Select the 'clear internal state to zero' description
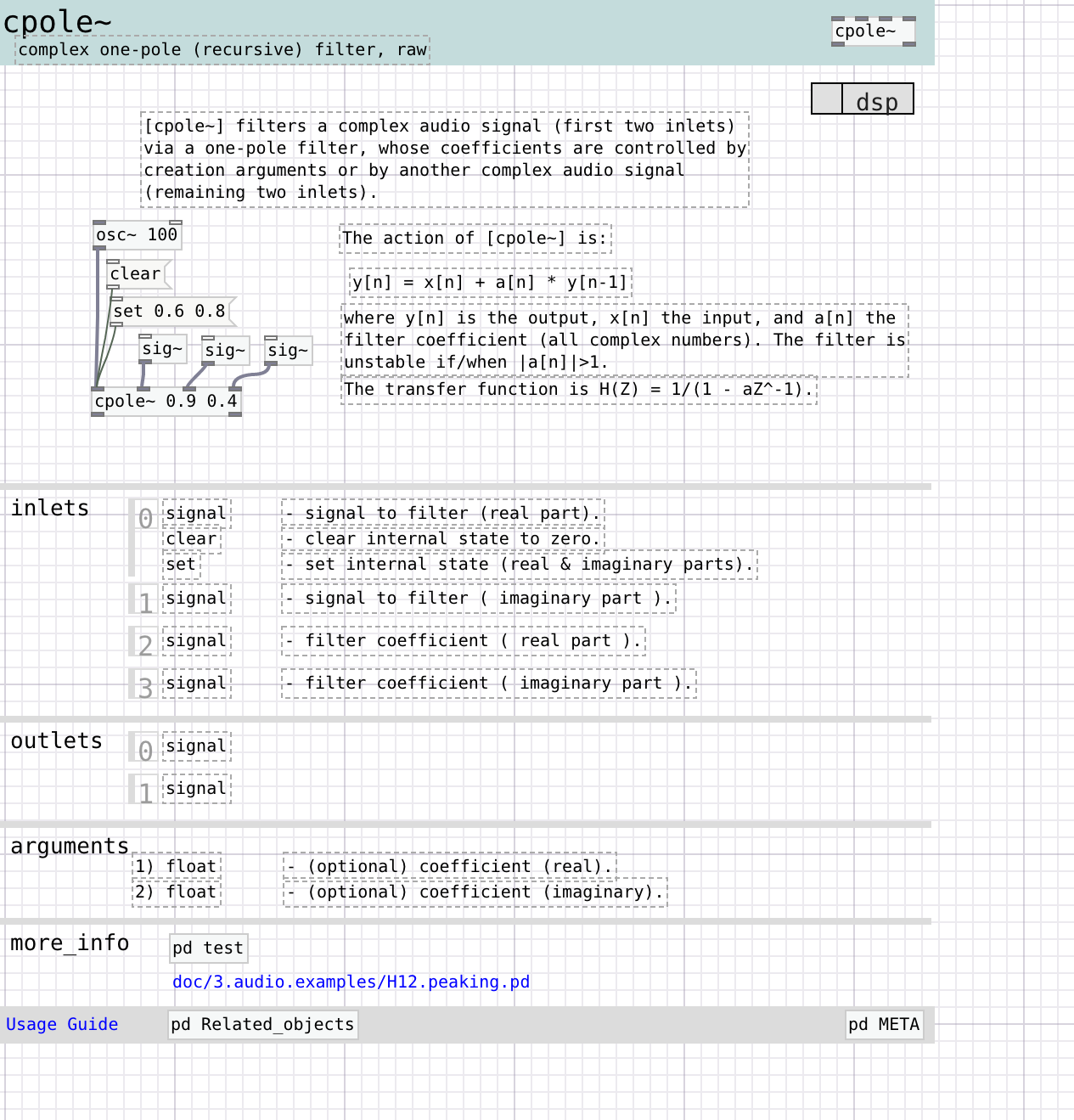Screen dimensions: 1074x1120 (x=442, y=539)
